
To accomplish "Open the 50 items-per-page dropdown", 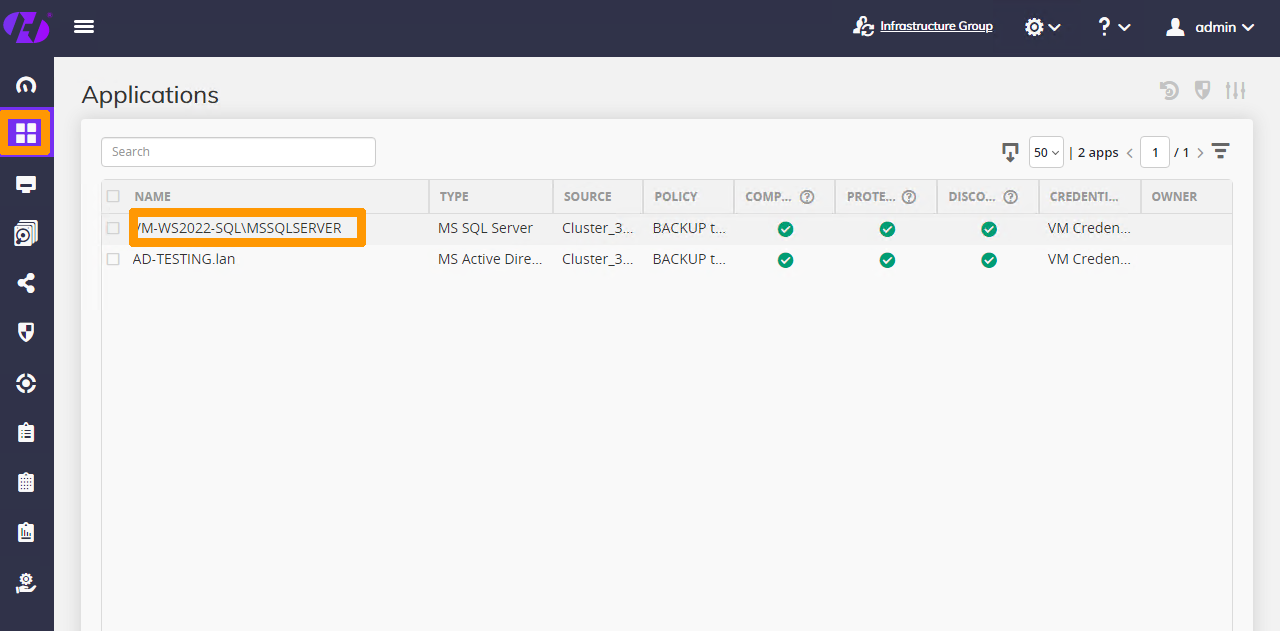I will coord(1046,152).
